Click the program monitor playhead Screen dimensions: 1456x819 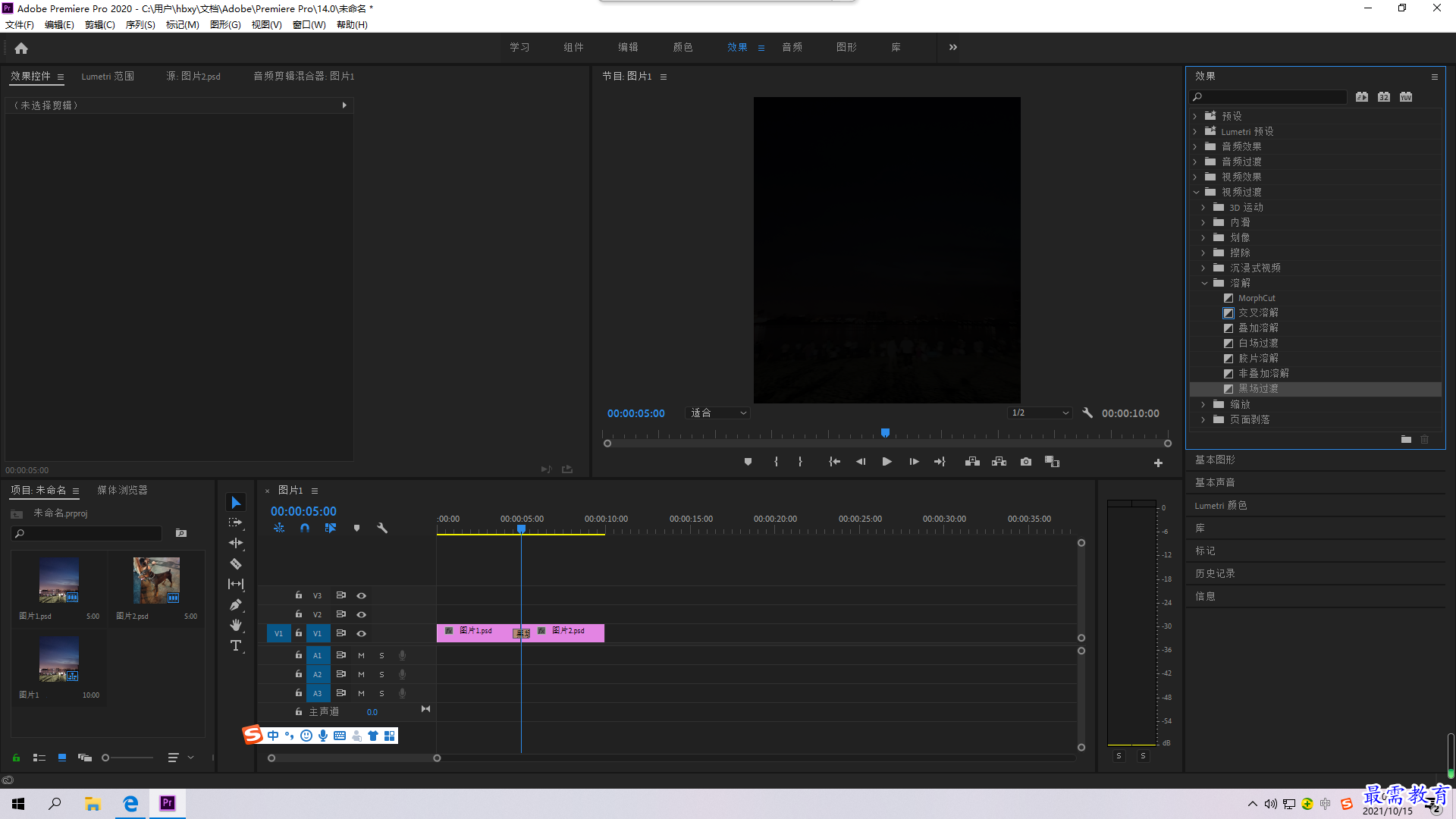[885, 433]
